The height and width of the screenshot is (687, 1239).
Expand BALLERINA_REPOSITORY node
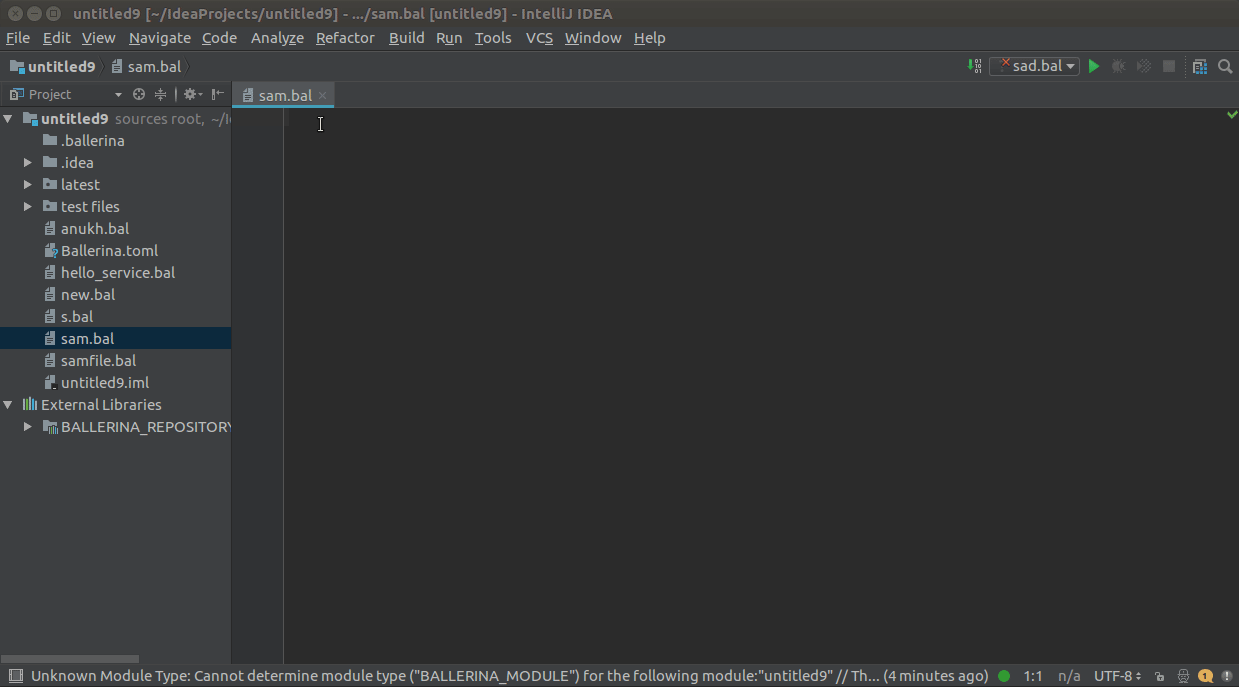[28, 426]
